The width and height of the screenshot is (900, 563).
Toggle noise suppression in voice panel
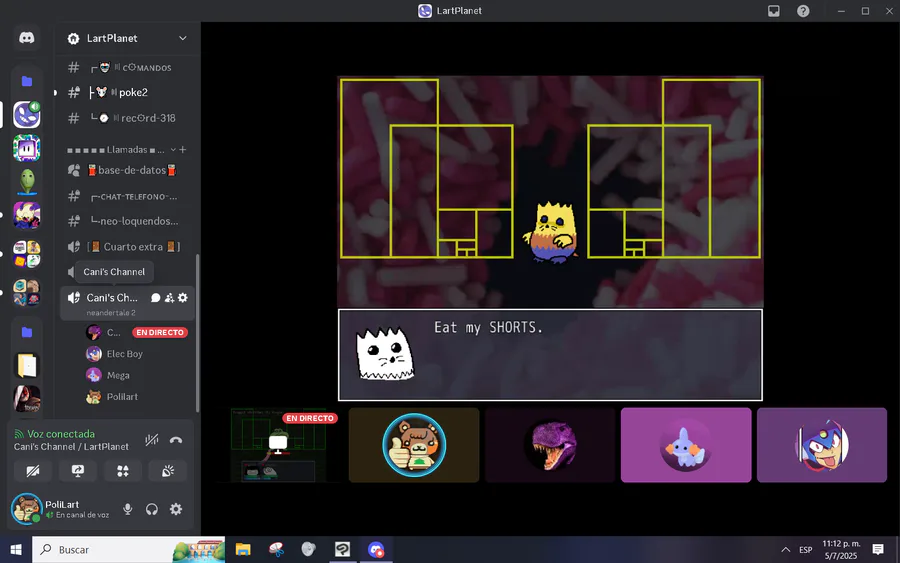[x=152, y=440]
